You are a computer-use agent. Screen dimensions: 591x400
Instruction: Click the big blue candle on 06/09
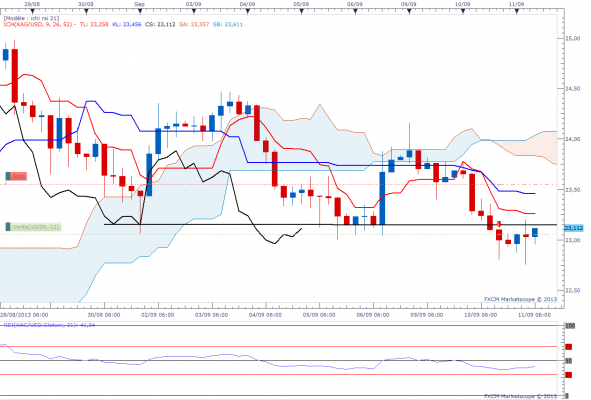[x=382, y=198]
